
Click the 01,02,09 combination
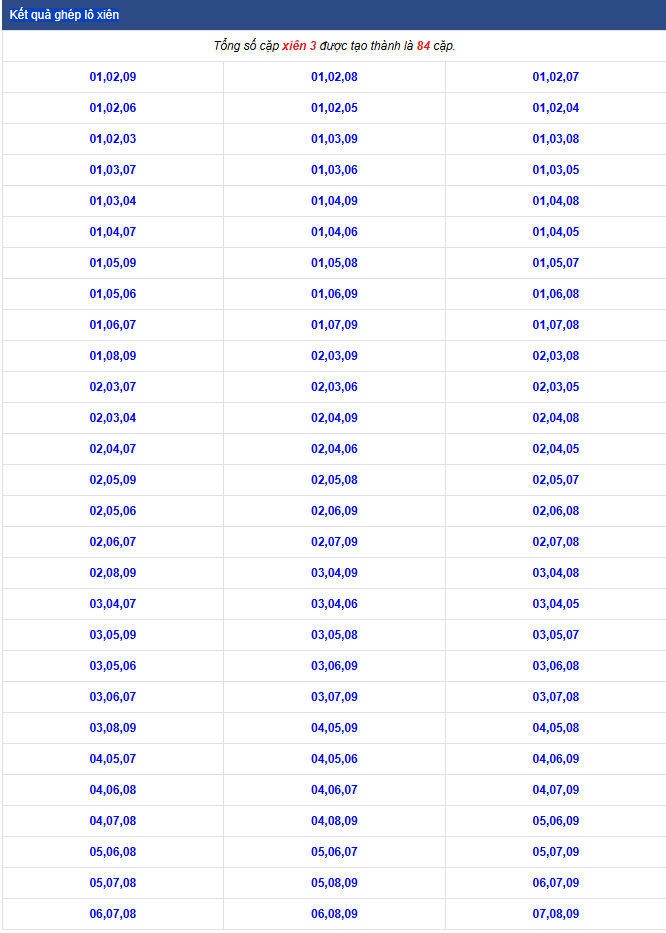click(x=113, y=77)
